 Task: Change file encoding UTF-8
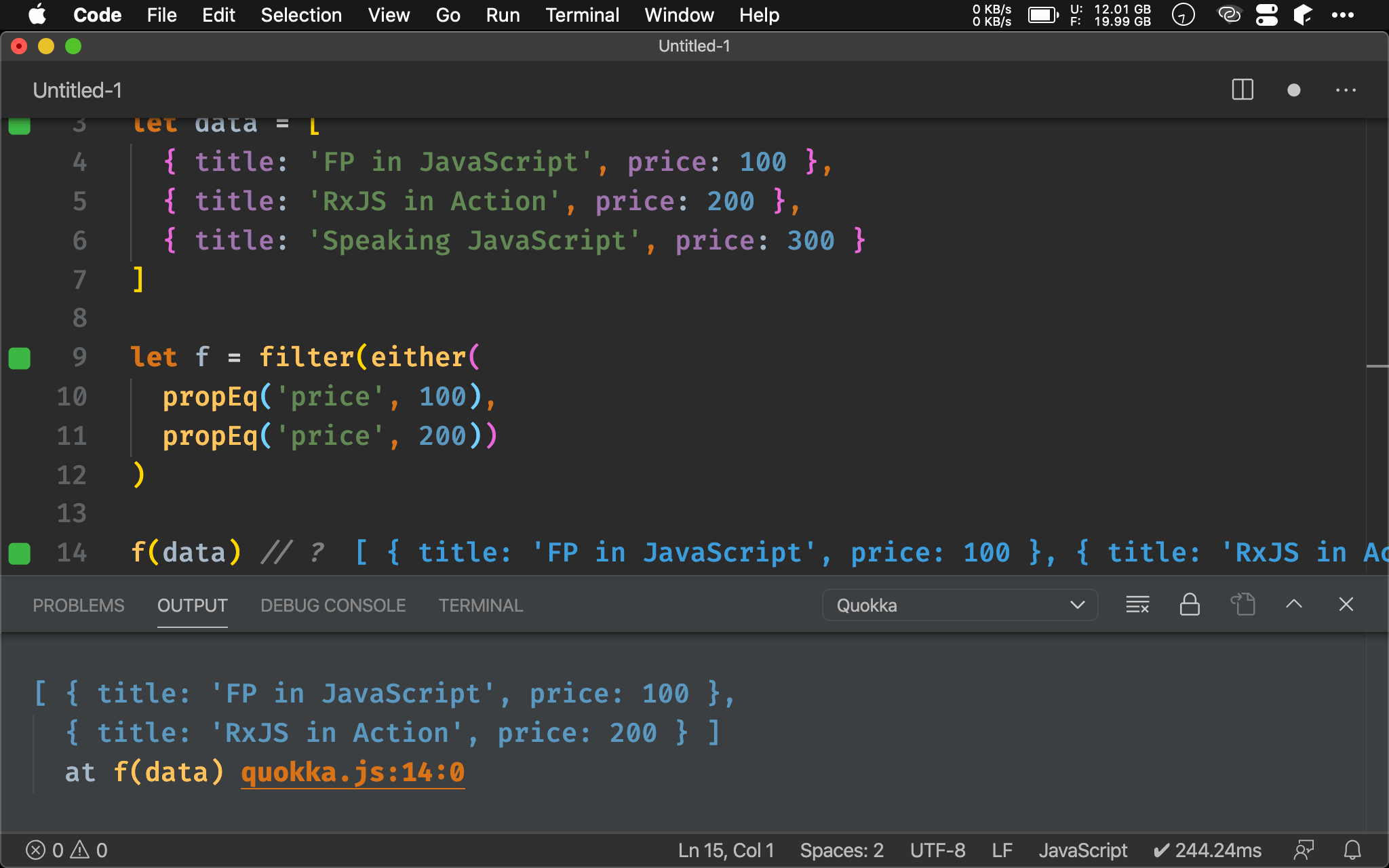pos(937,850)
